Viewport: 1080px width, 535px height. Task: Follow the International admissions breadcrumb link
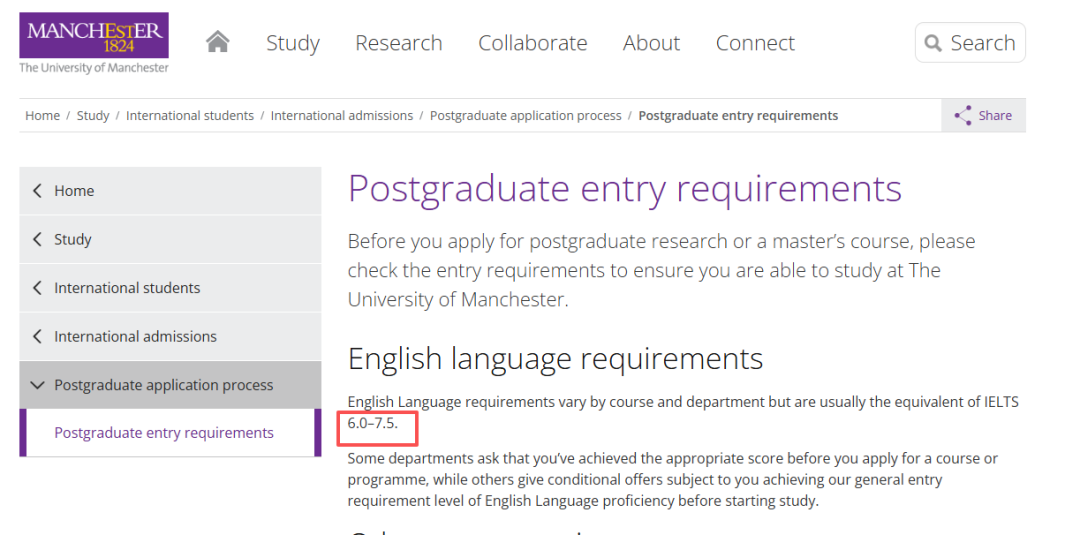341,116
